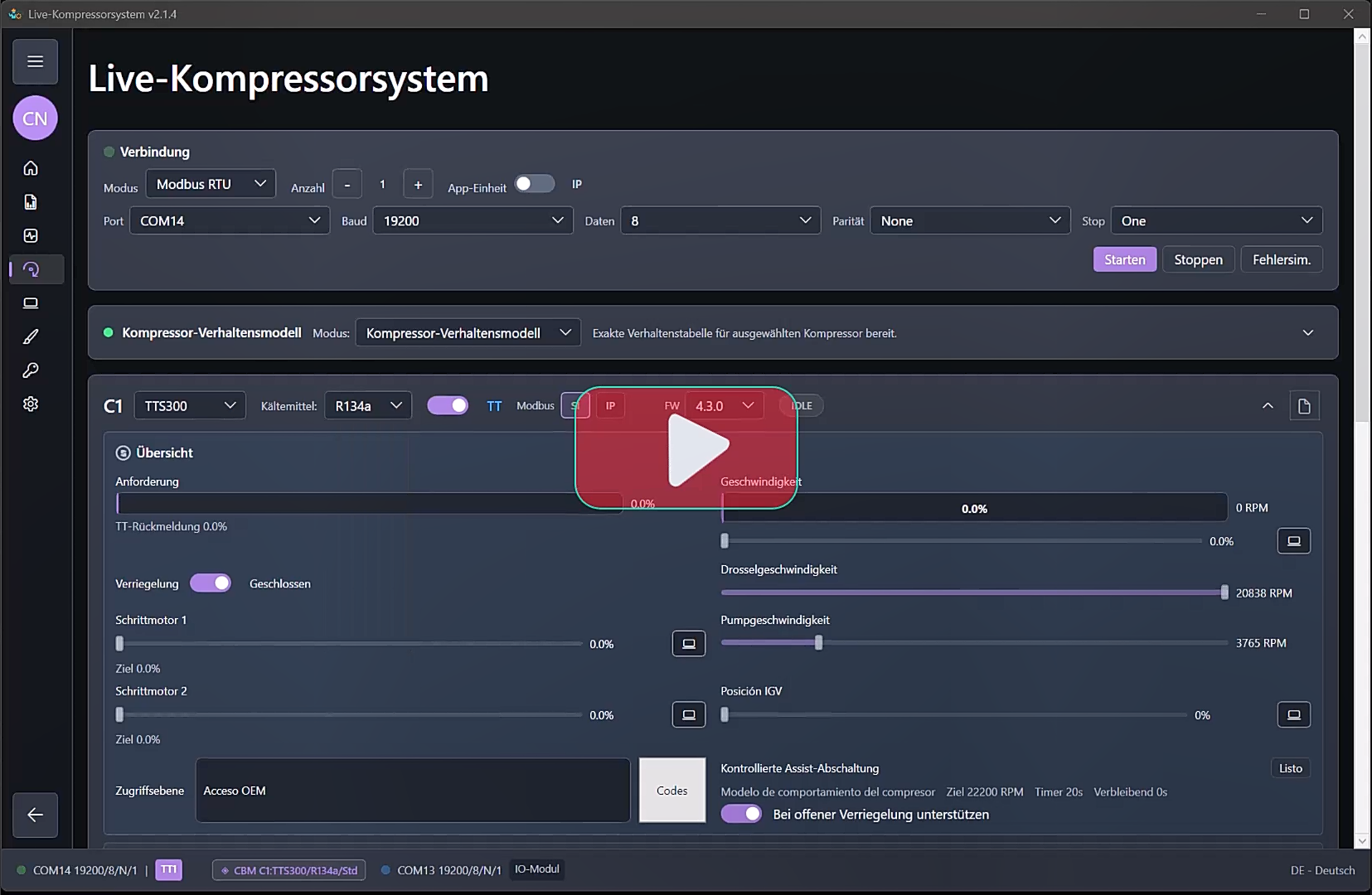Click the Schrittmotor 2 slider handle

[119, 715]
